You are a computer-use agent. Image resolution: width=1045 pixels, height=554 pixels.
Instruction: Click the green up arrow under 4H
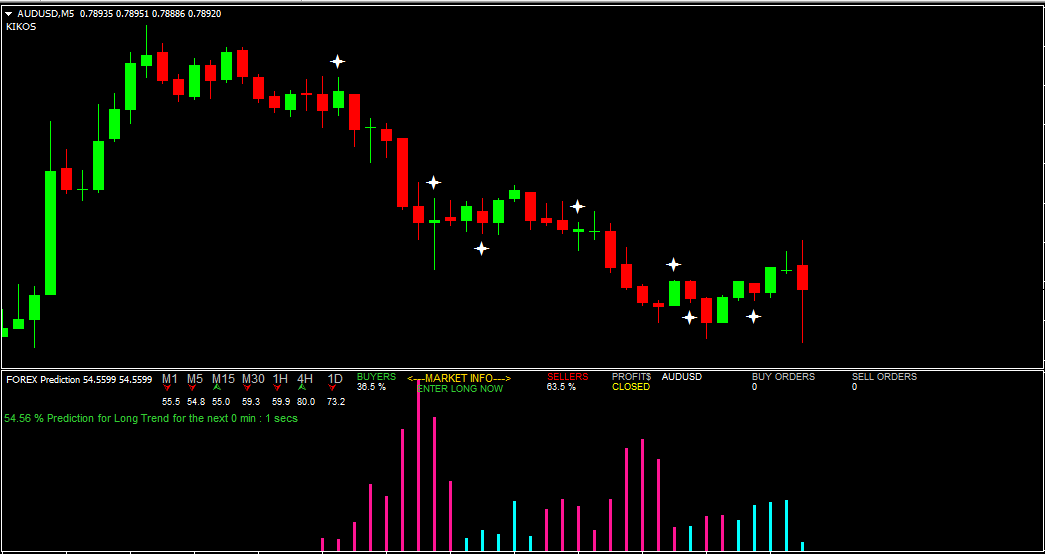[x=303, y=388]
